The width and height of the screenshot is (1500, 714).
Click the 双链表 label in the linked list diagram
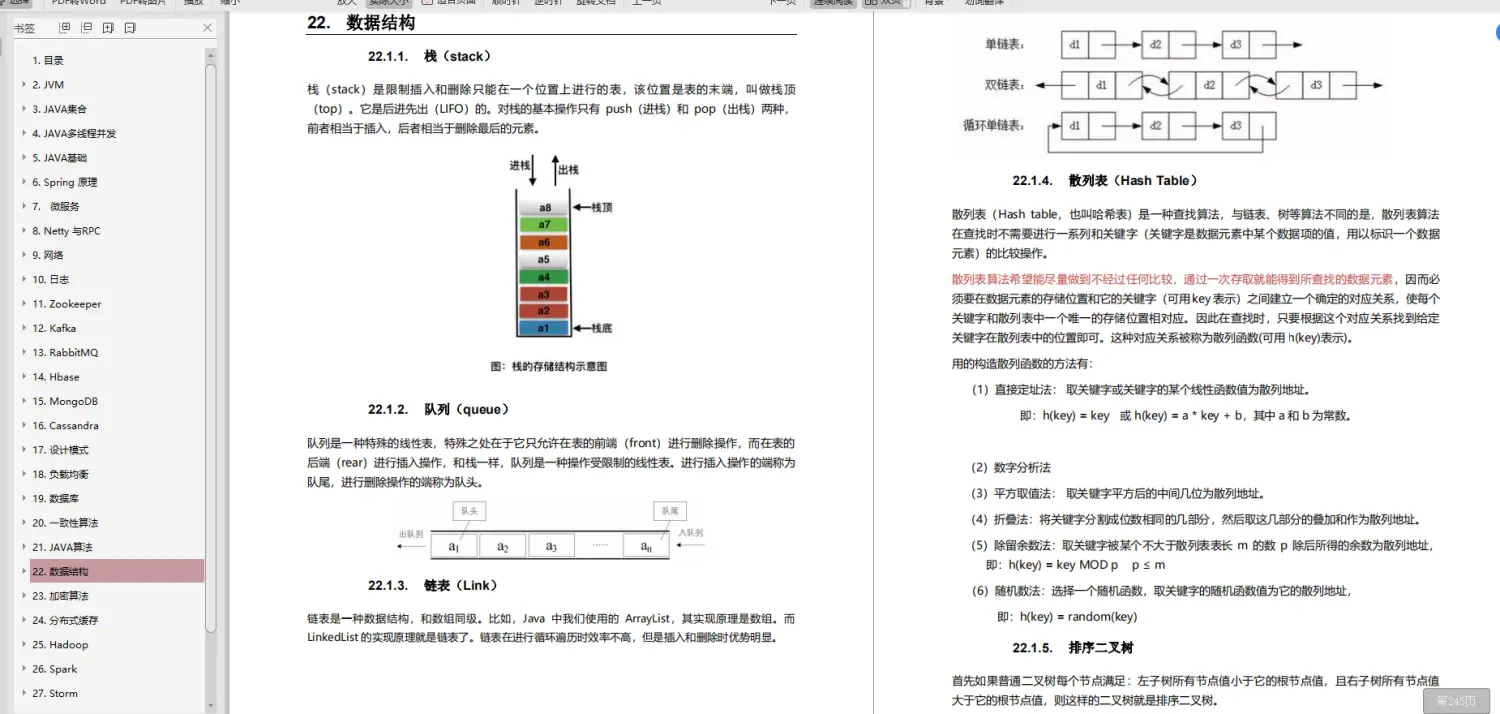tap(1004, 85)
